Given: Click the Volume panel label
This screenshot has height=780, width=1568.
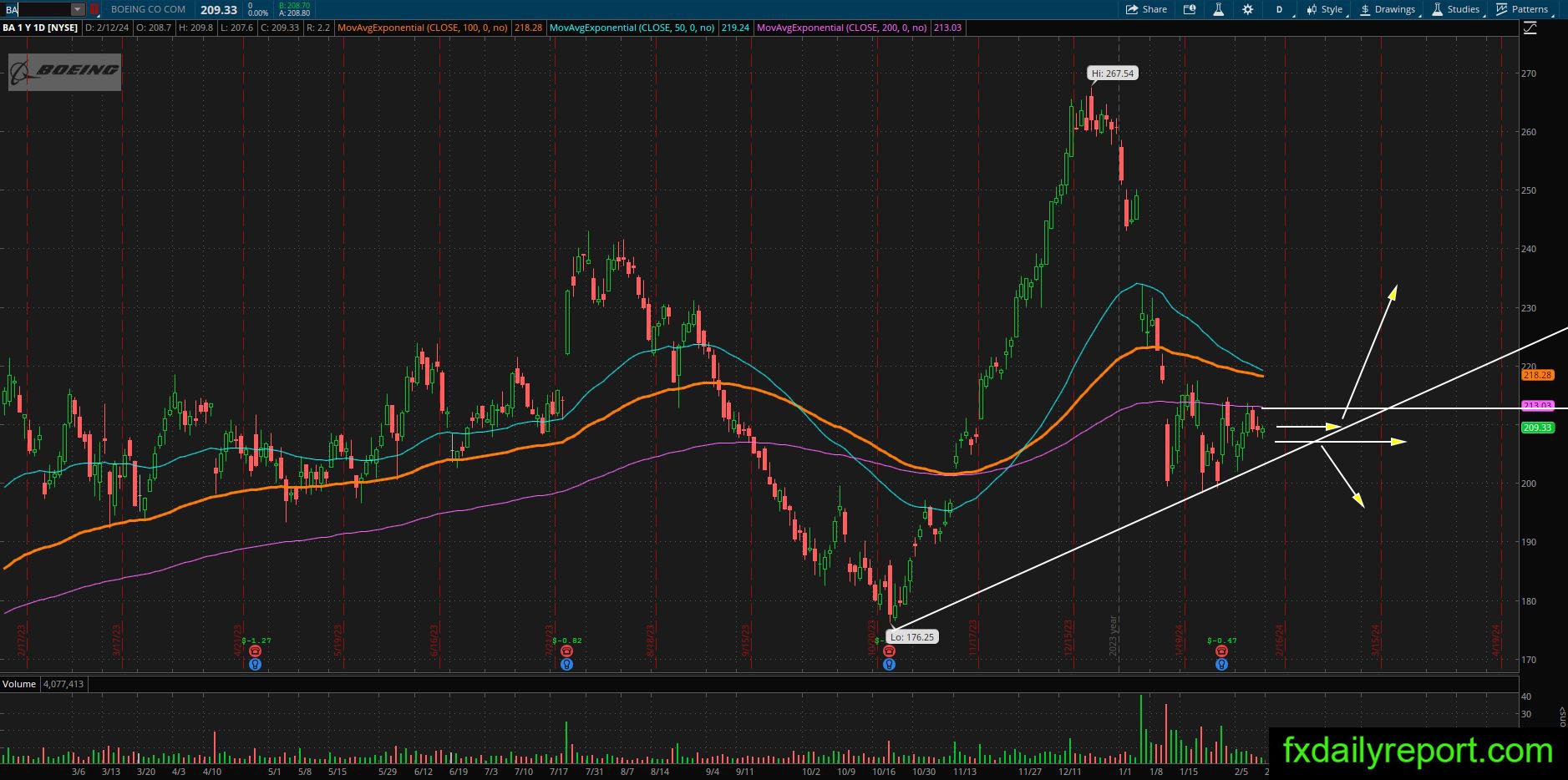Looking at the screenshot, I should point(19,684).
